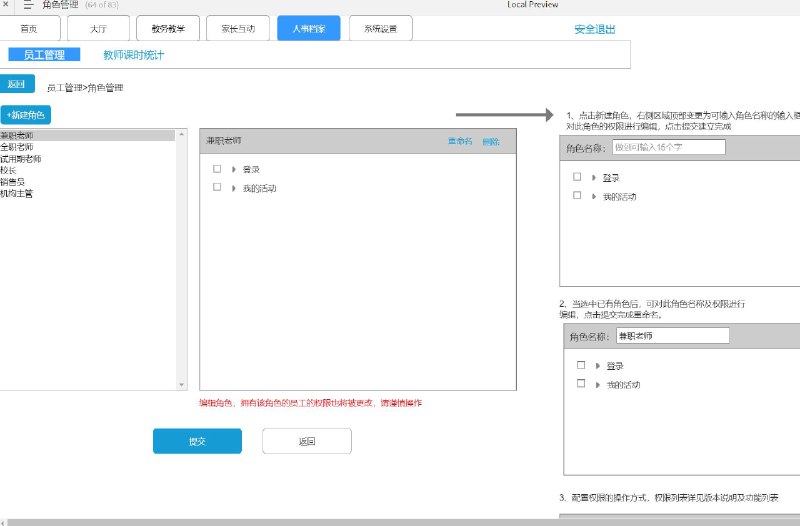Select 兼职老师 in the role list
This screenshot has width=800, height=526.
87,135
